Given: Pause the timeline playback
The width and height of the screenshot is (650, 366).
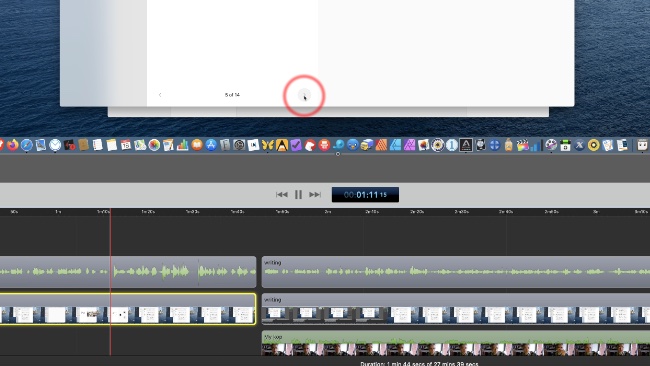Looking at the screenshot, I should 298,194.
